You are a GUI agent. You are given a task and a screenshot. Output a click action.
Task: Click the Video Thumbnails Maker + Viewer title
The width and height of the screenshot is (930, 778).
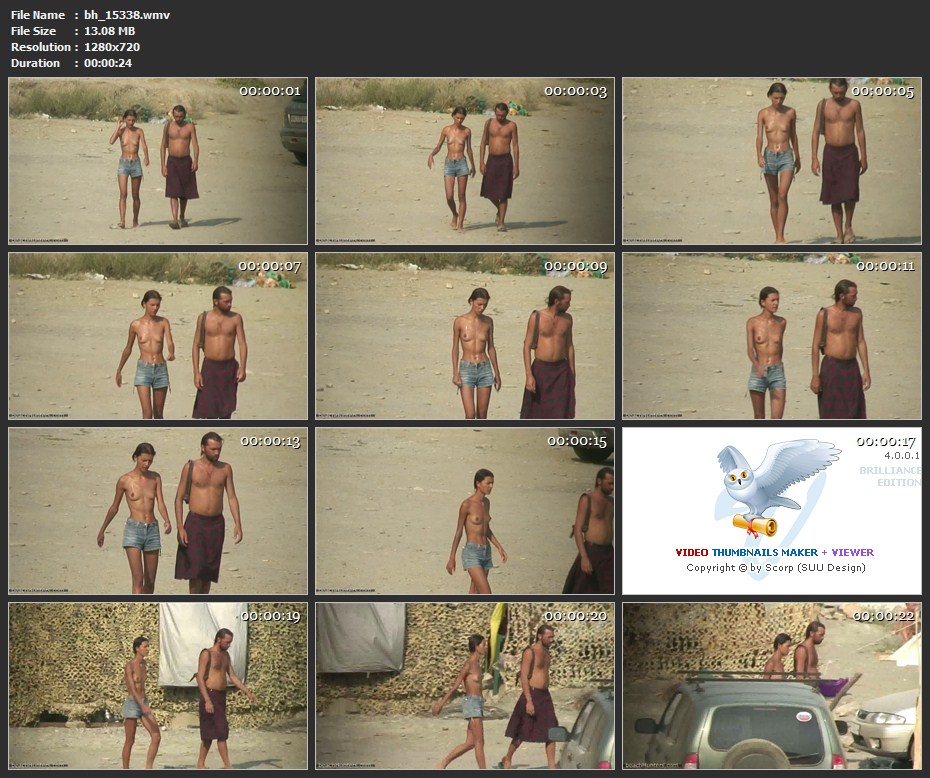click(774, 552)
